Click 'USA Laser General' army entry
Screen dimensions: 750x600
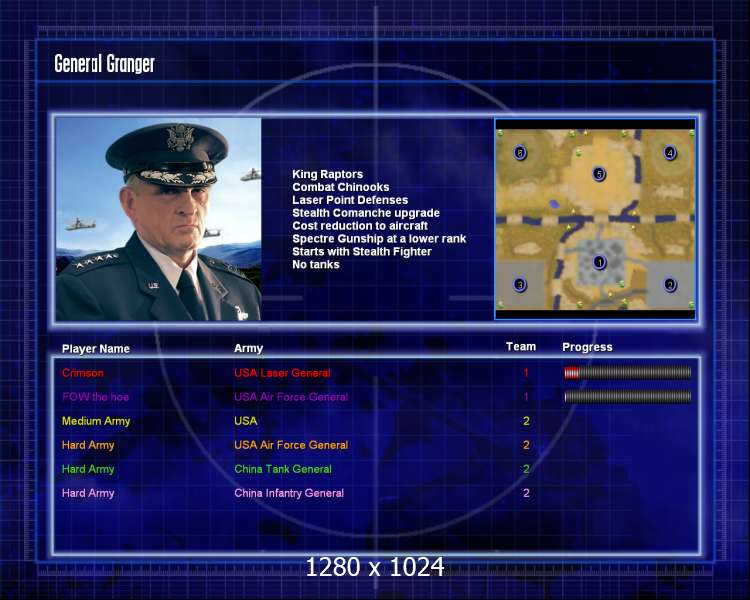point(282,373)
